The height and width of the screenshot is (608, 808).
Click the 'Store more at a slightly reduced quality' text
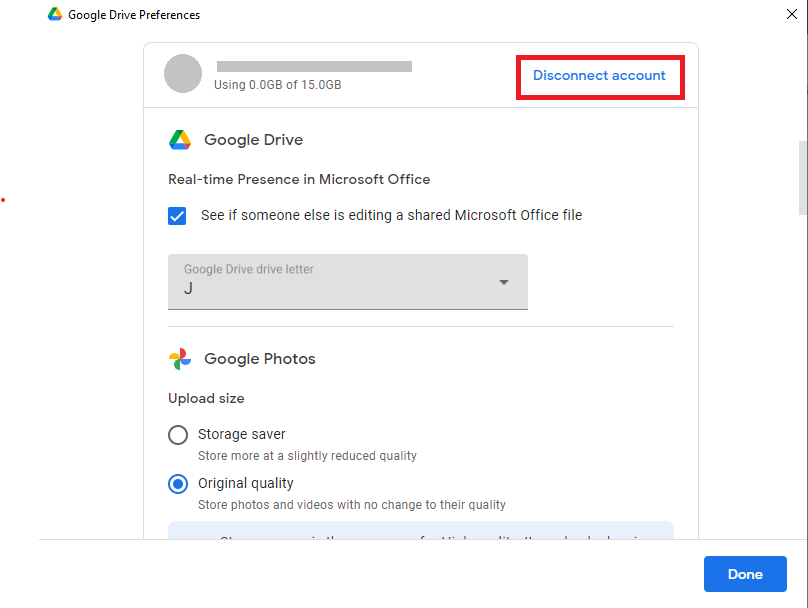click(307, 456)
